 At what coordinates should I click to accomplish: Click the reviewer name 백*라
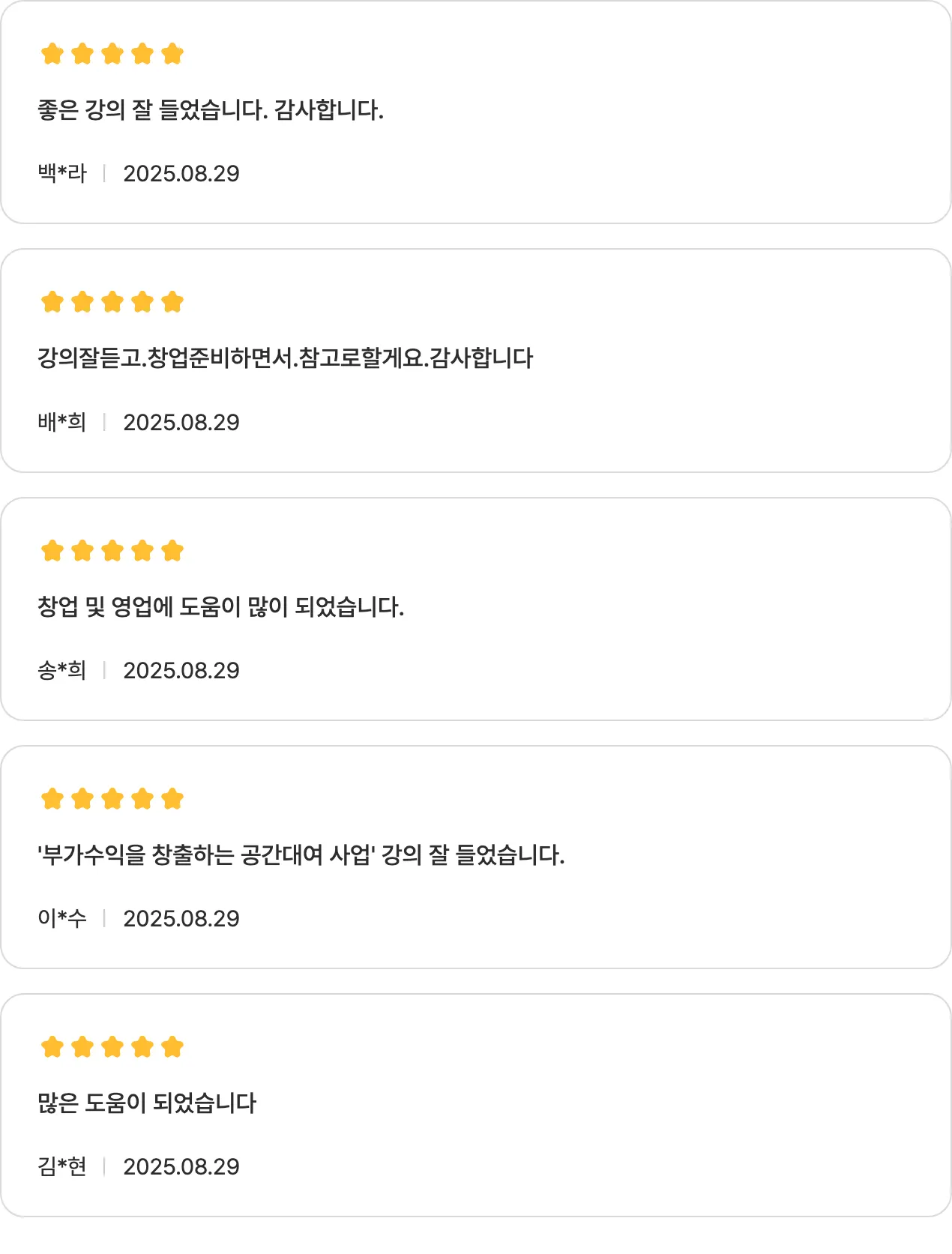pyautogui.click(x=62, y=173)
